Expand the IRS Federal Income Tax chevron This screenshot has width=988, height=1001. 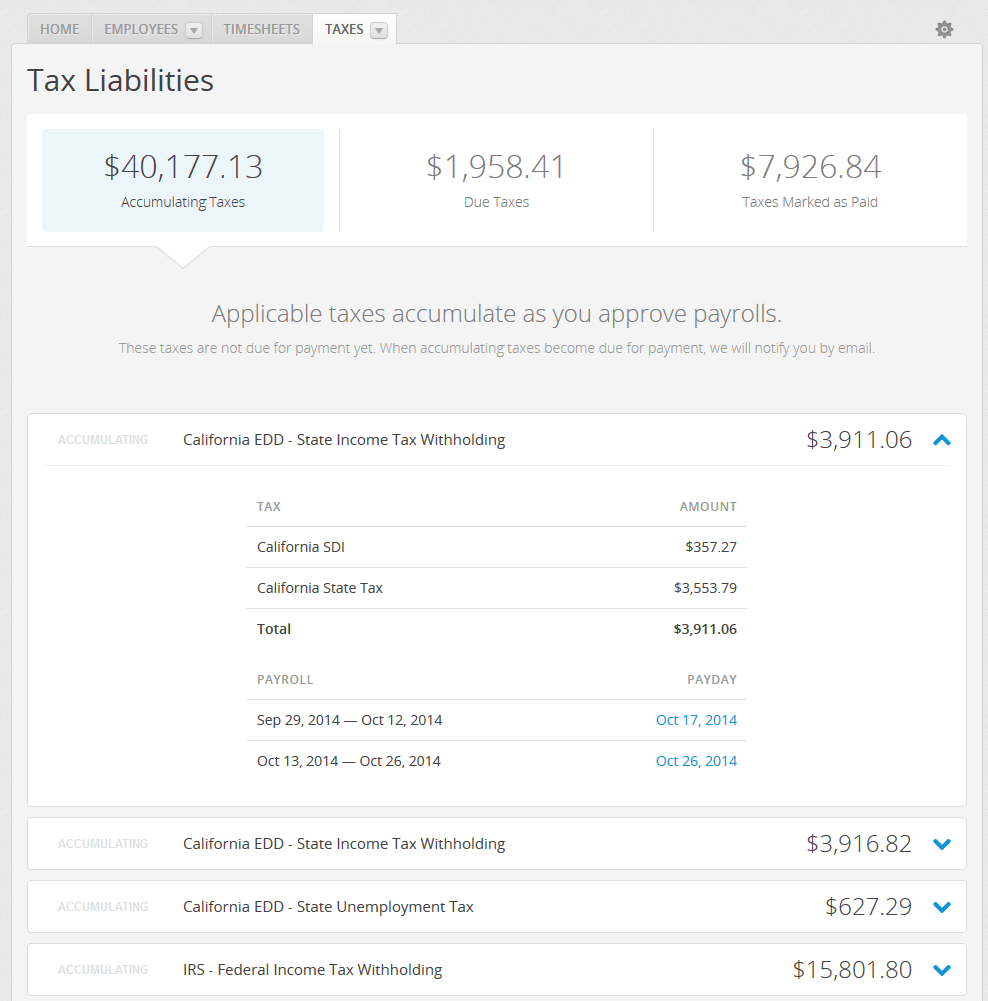(941, 969)
